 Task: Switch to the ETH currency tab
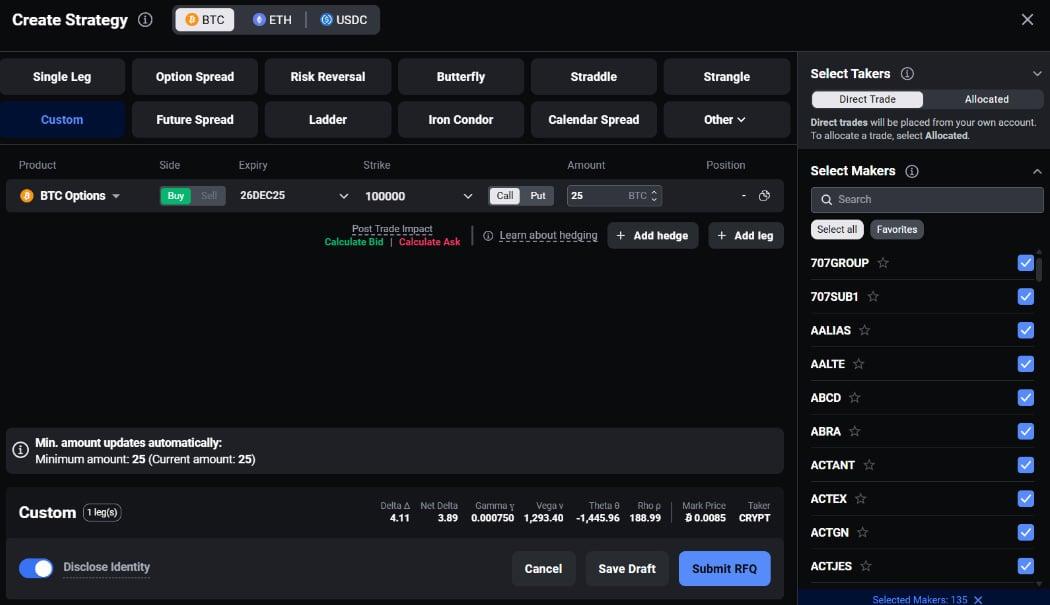click(x=272, y=20)
